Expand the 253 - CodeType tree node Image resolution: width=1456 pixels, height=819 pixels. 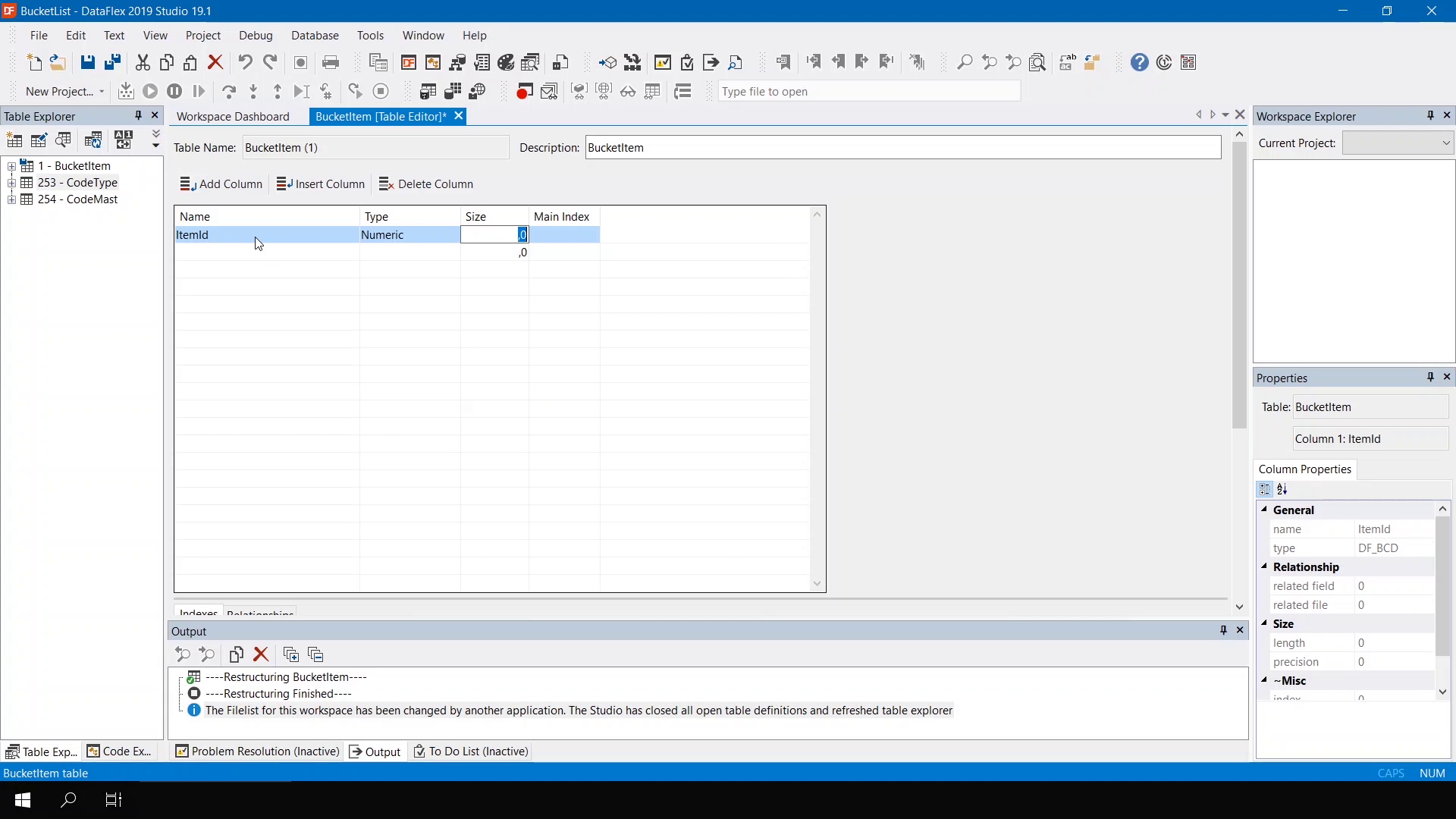click(x=11, y=183)
